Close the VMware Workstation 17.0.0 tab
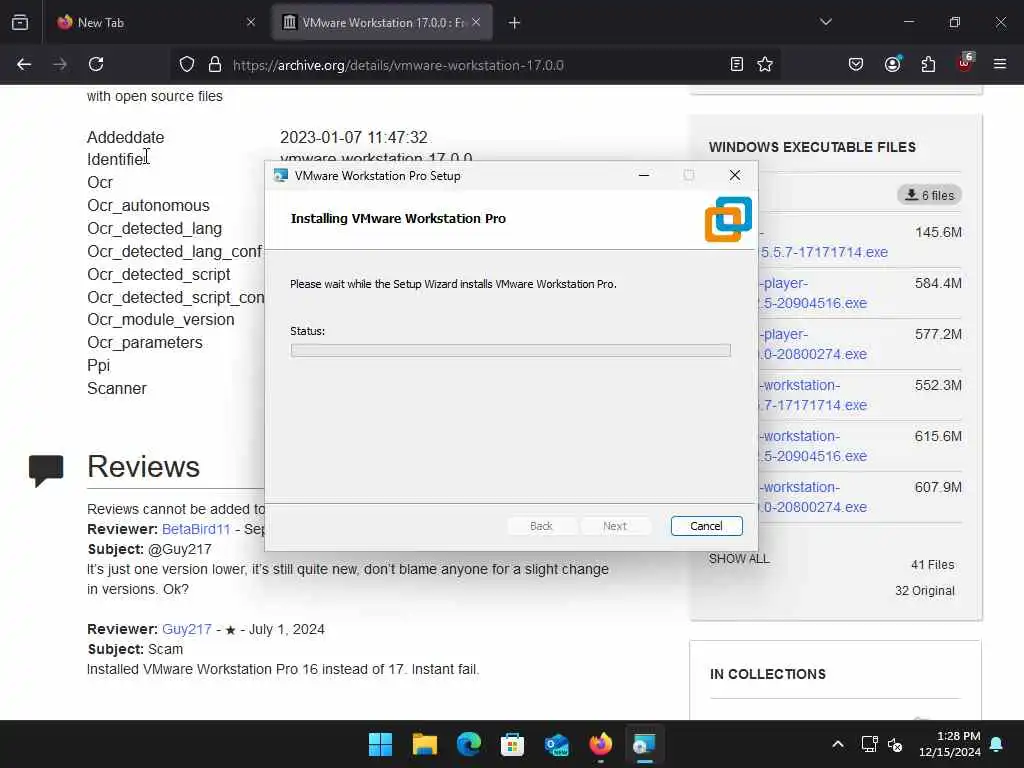The image size is (1024, 768). (x=476, y=22)
